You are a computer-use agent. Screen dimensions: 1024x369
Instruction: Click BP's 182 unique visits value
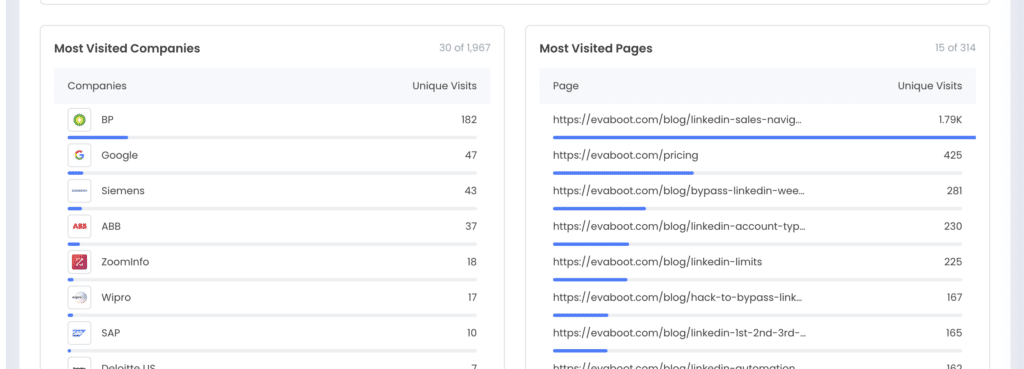point(468,120)
